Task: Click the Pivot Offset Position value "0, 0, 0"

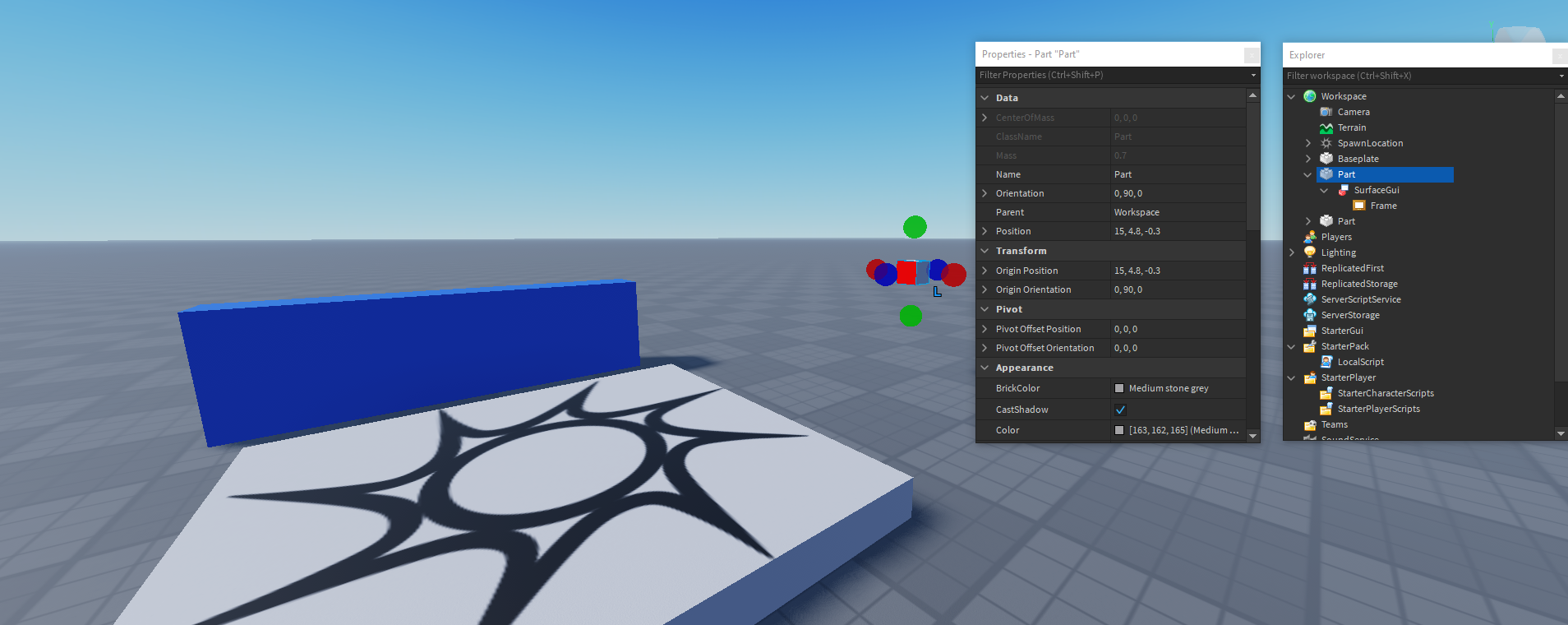Action: point(1126,329)
